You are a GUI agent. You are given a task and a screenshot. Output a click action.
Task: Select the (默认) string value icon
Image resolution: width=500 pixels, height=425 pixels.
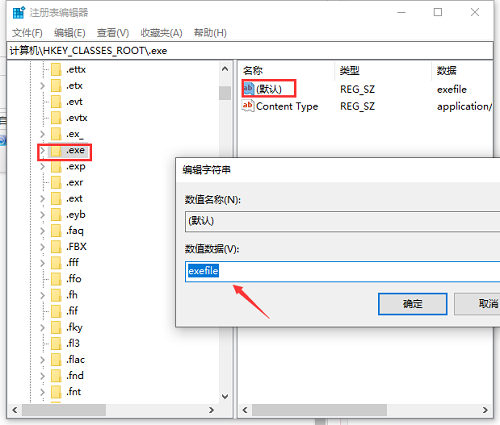click(249, 89)
